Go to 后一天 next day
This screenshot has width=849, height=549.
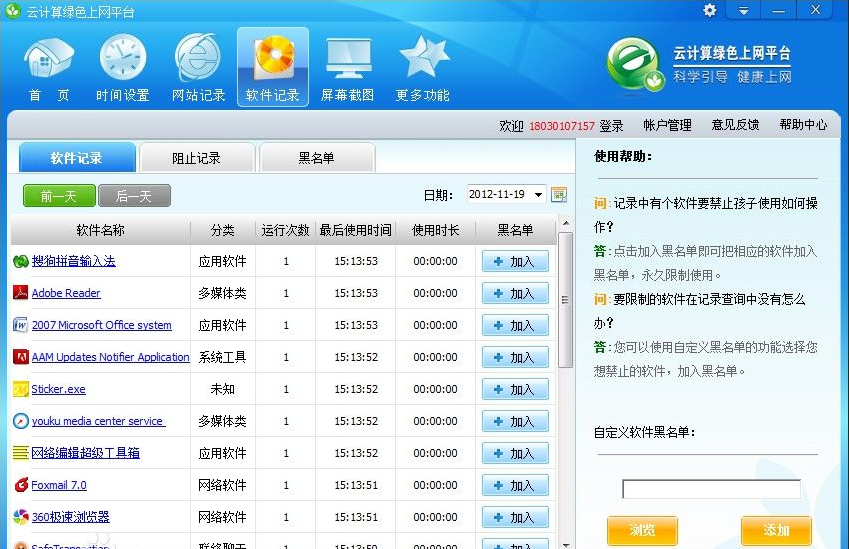134,195
